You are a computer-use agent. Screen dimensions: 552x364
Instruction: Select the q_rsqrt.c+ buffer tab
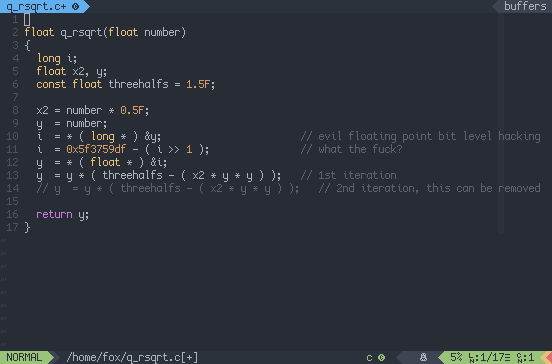[x=44, y=6]
